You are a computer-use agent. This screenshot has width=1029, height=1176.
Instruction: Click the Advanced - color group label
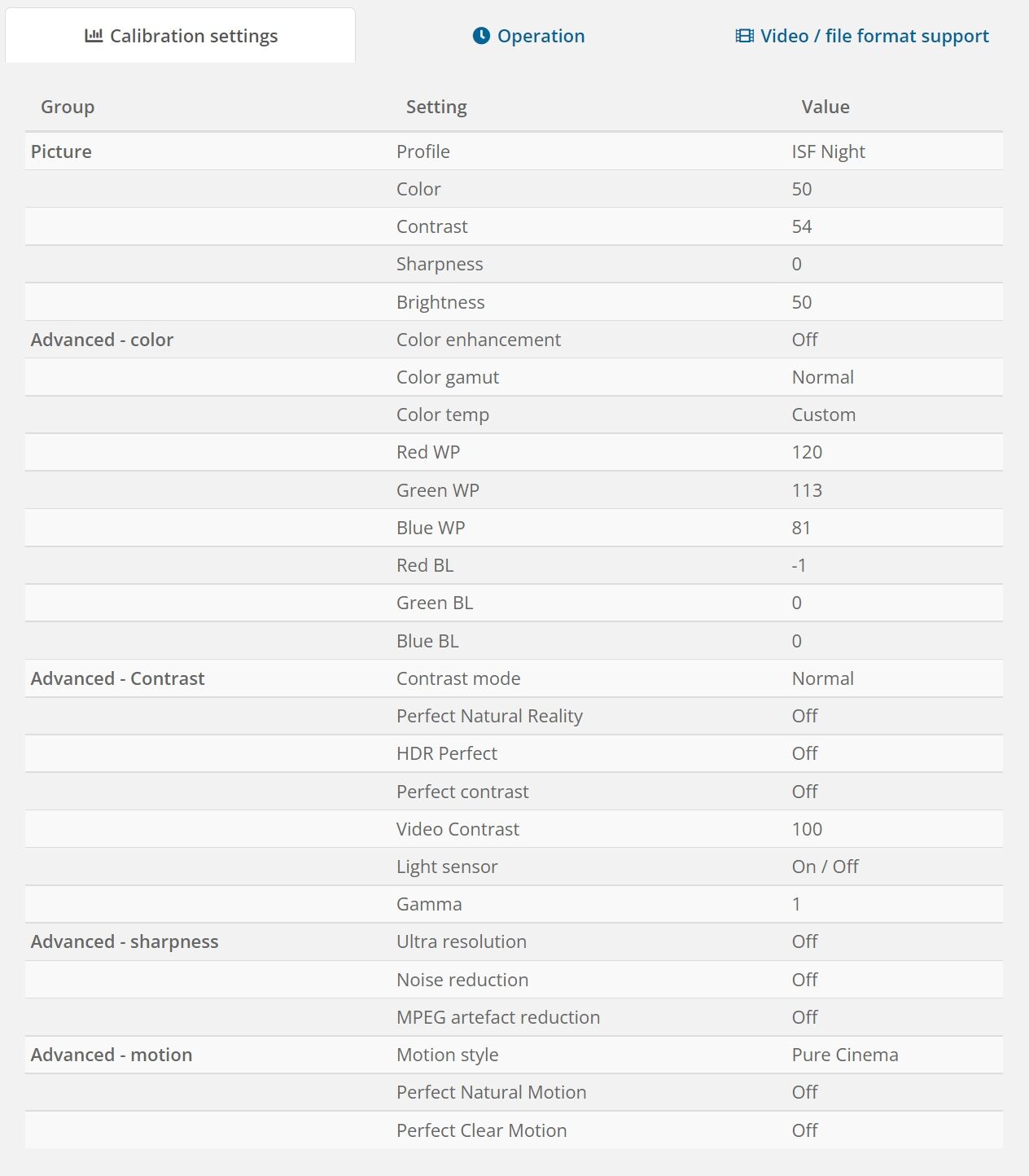click(x=102, y=340)
